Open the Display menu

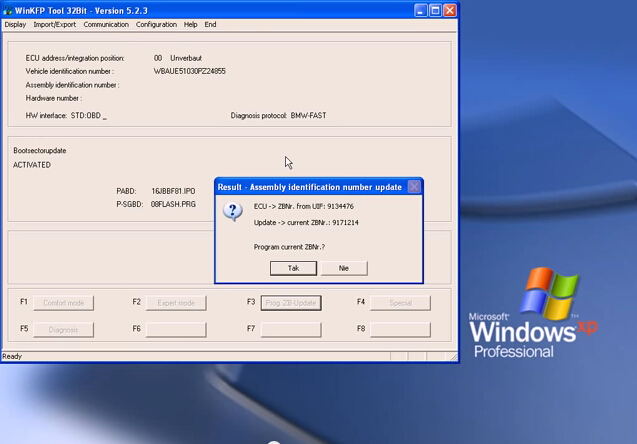click(x=15, y=24)
